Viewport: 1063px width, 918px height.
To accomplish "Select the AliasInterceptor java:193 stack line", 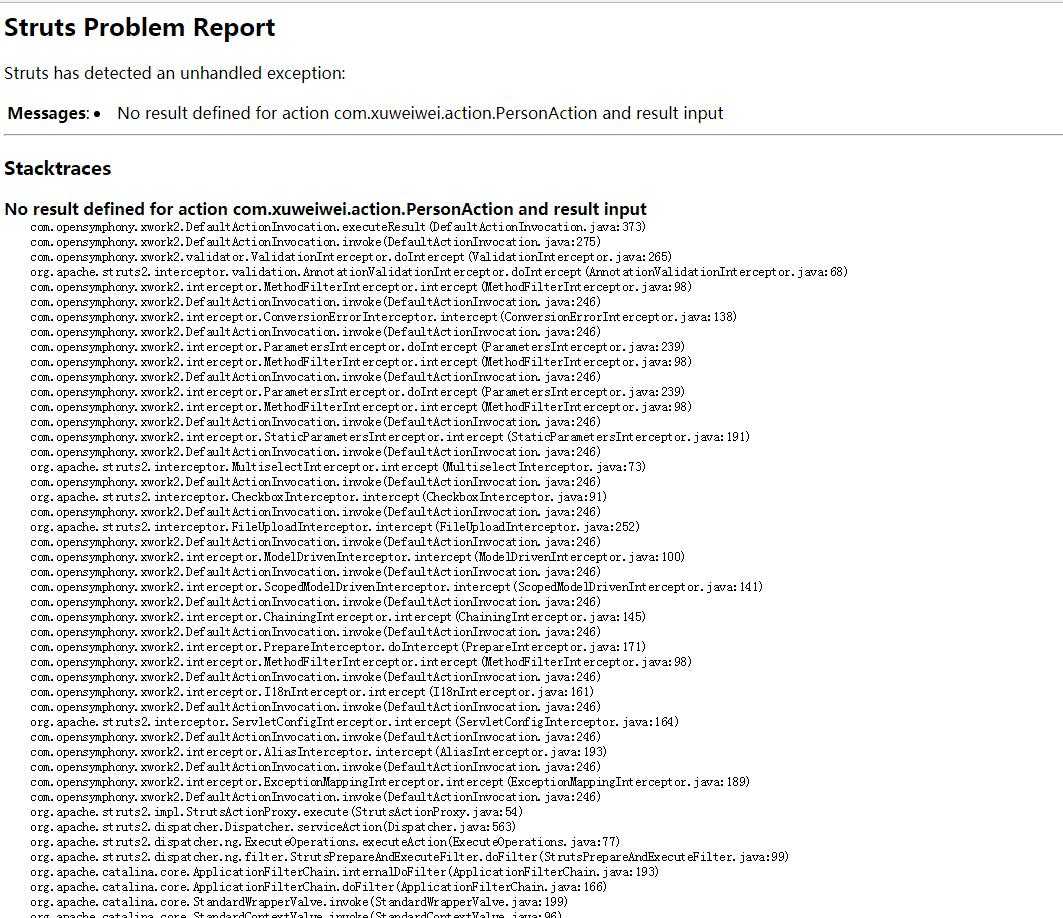I will point(318,752).
